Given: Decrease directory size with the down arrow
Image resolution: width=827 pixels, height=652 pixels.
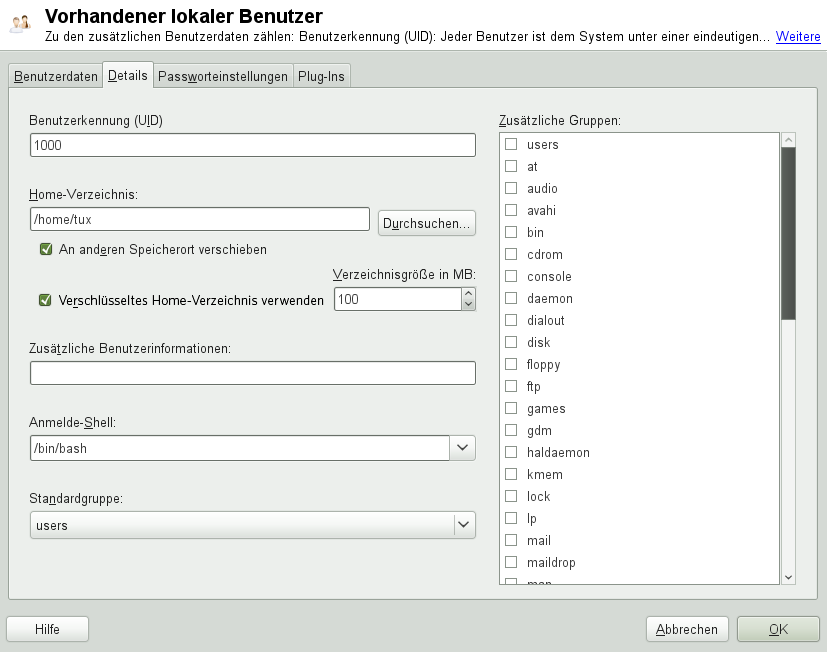Looking at the screenshot, I should click(x=468, y=305).
